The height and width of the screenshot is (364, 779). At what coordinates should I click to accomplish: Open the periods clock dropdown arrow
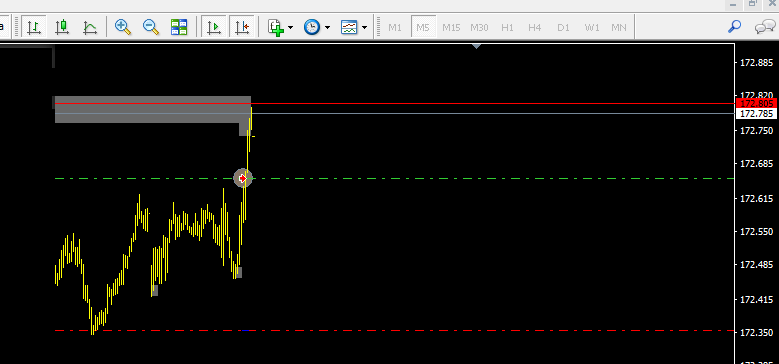point(327,27)
